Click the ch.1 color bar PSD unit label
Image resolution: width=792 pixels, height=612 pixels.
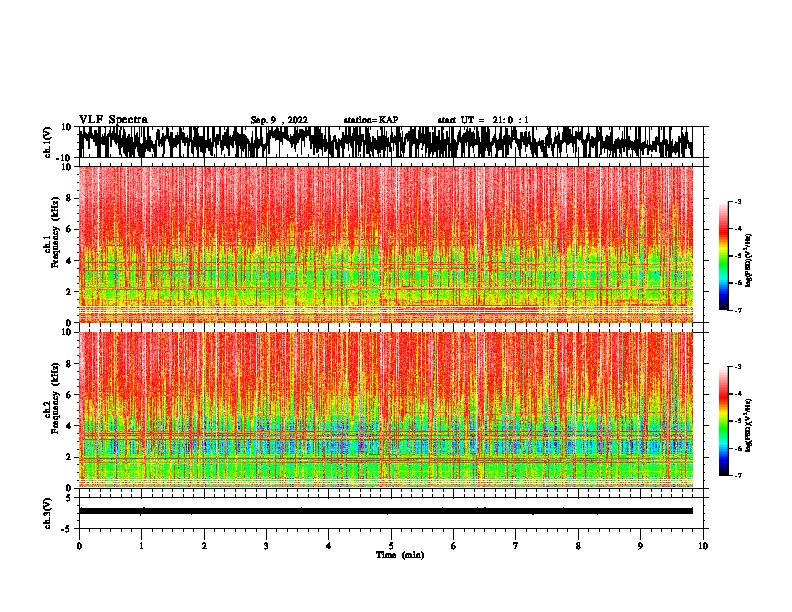pos(749,260)
